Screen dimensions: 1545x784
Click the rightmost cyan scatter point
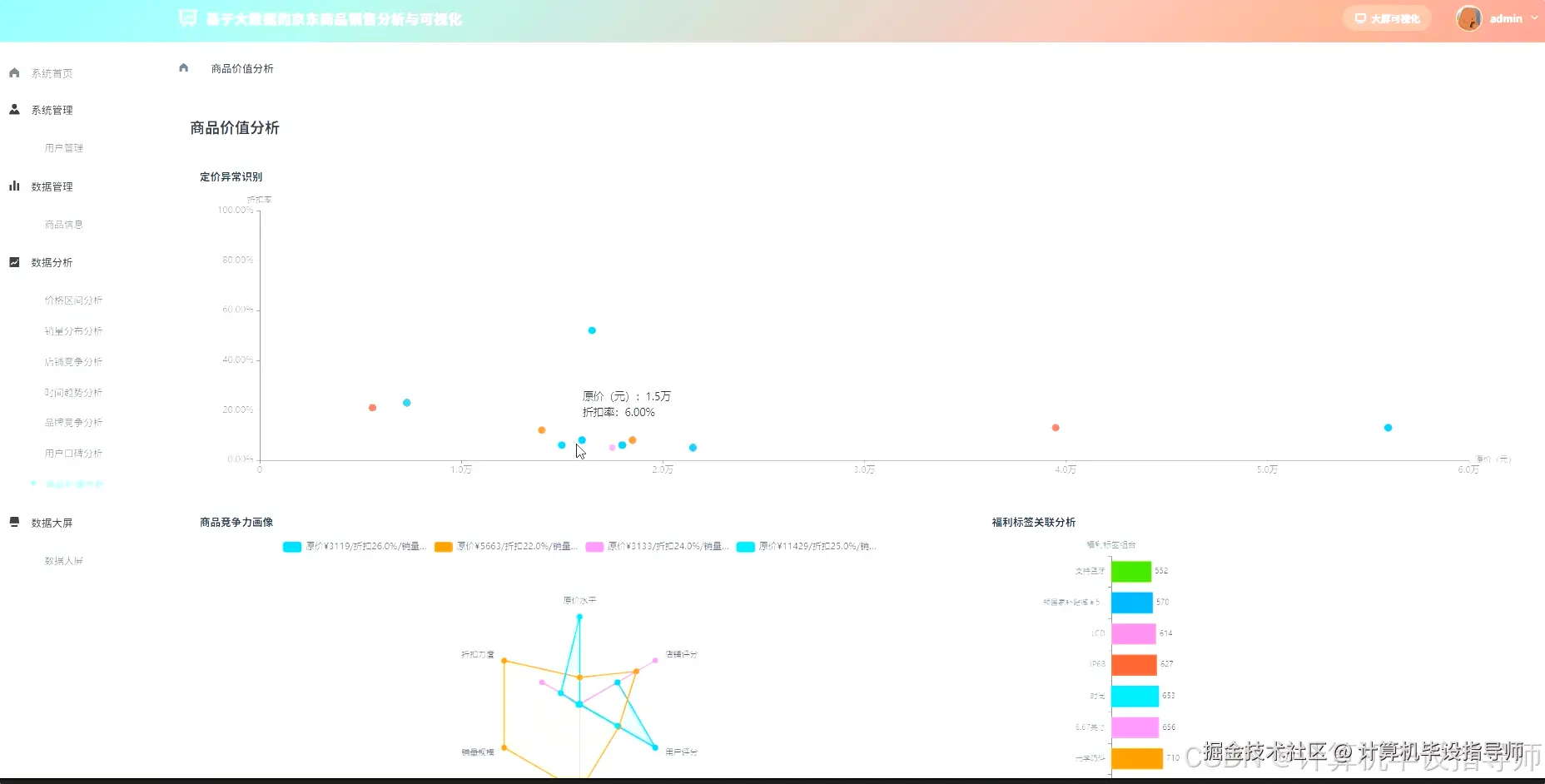[x=1388, y=428]
